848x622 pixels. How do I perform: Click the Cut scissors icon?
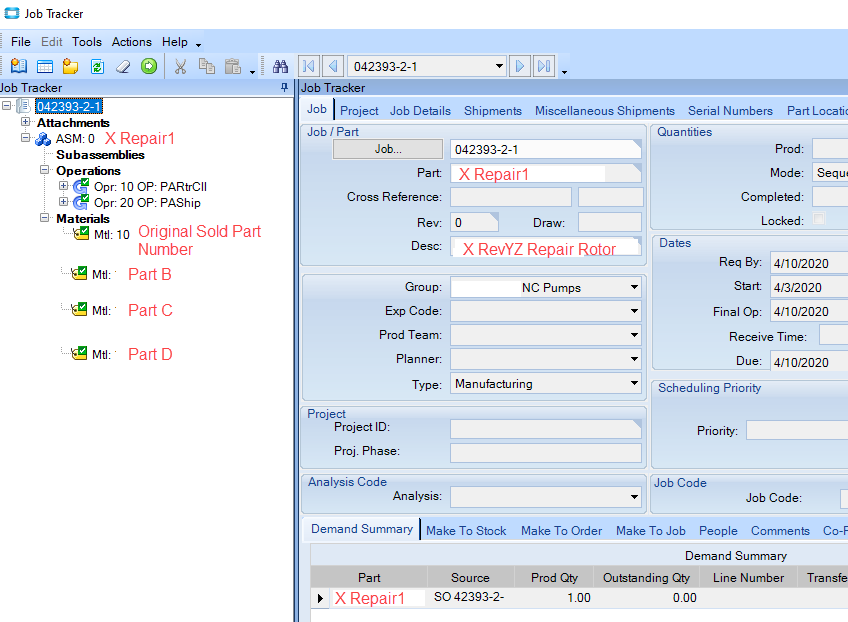click(x=180, y=67)
